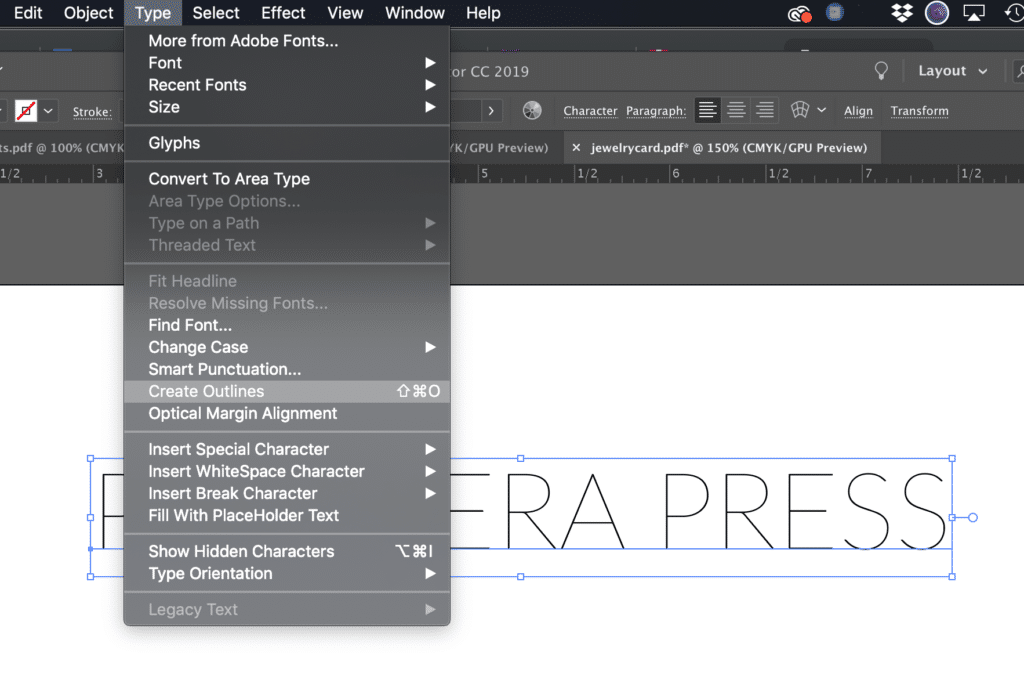Expand the Layout workspace dropdown
Image resolution: width=1024 pixels, height=687 pixels.
pyautogui.click(x=952, y=71)
